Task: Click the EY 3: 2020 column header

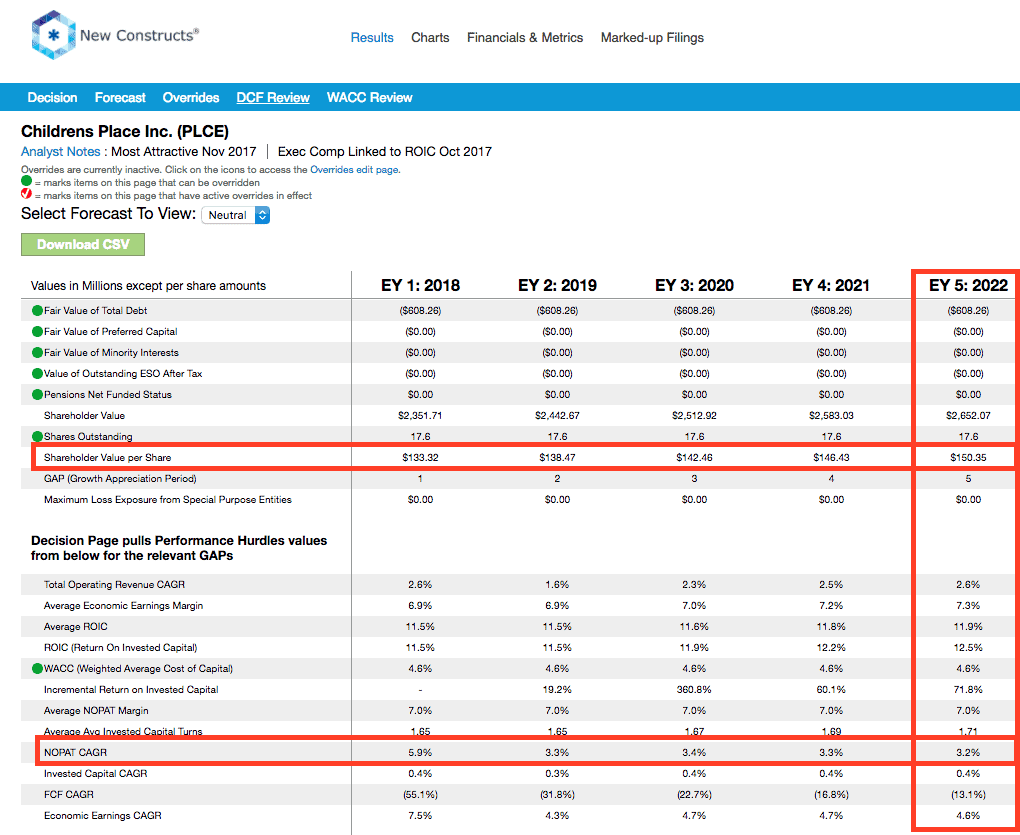Action: point(694,285)
